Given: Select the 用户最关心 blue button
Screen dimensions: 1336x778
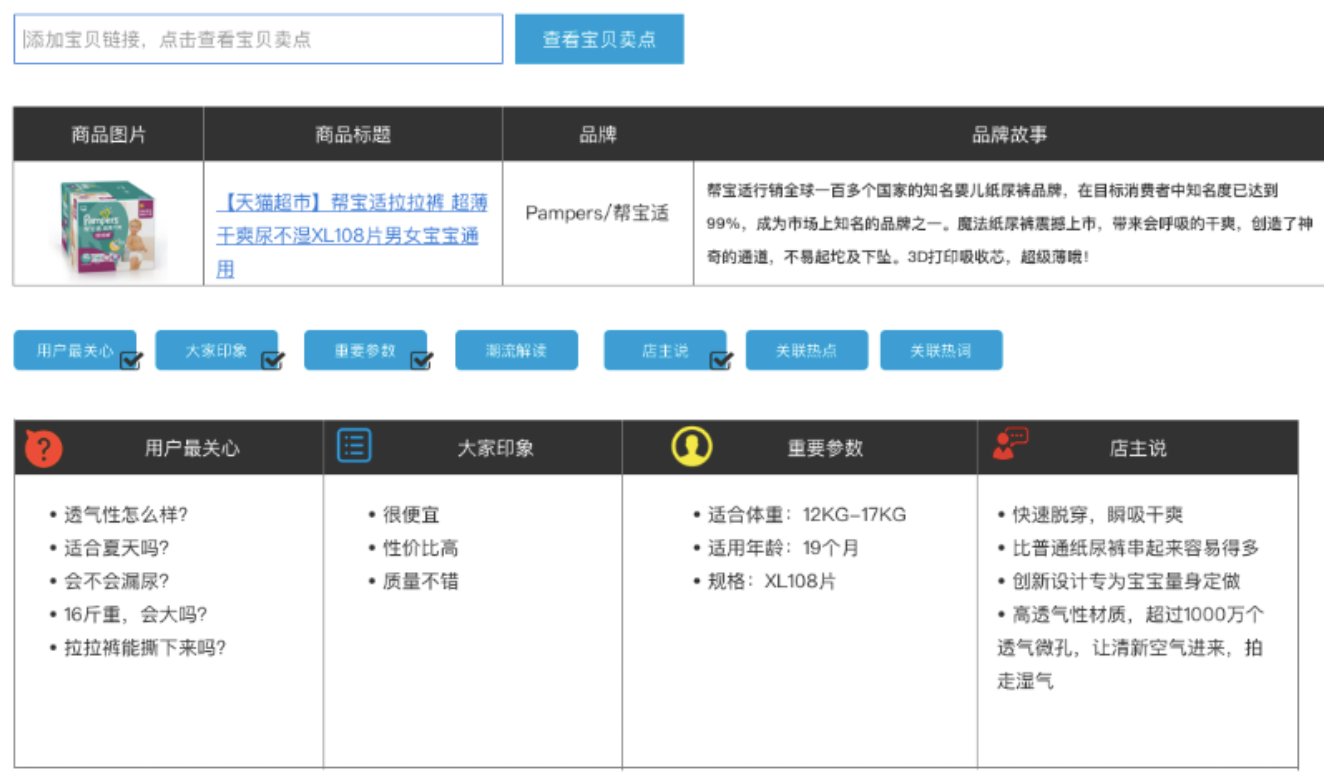Looking at the screenshot, I should click(75, 350).
